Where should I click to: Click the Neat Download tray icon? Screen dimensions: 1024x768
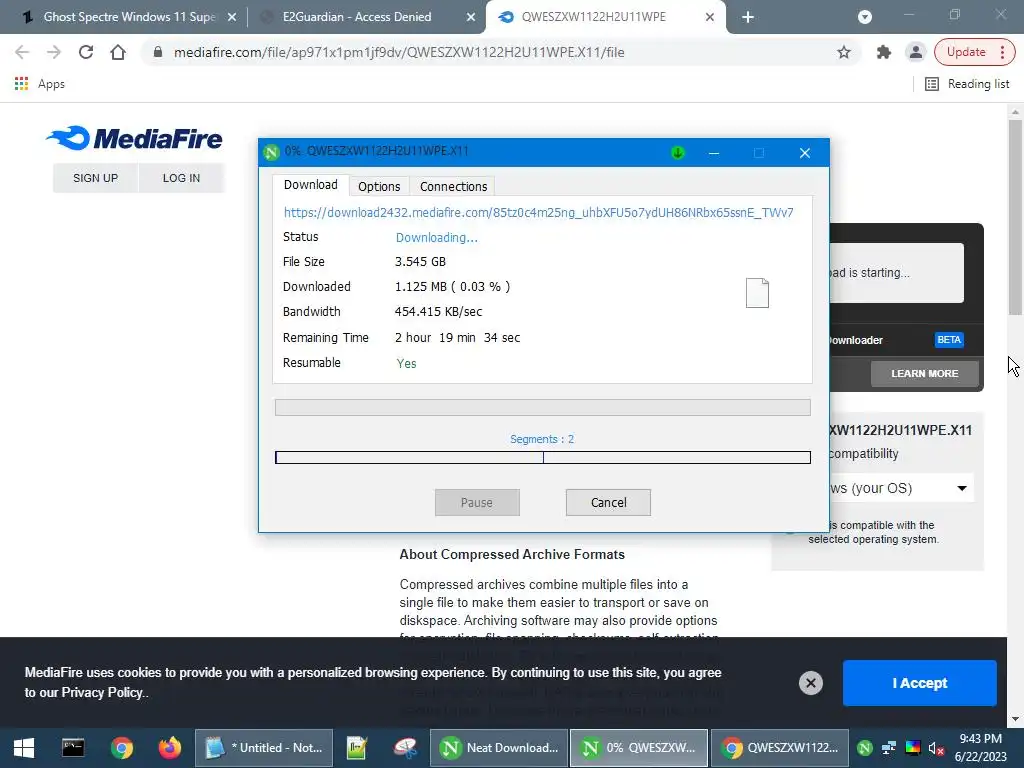click(865, 748)
